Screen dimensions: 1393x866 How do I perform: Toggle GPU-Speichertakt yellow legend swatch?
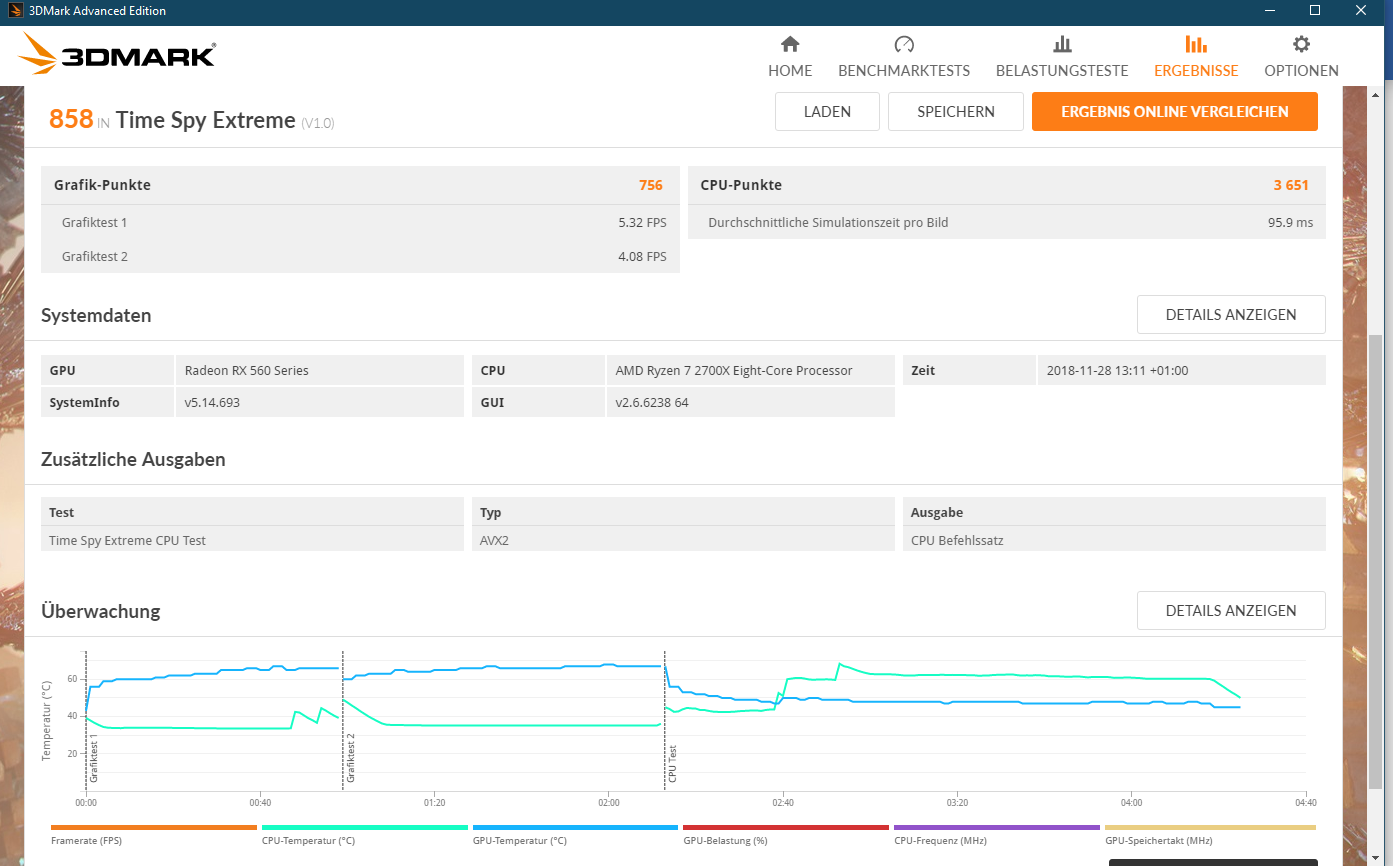click(x=1210, y=828)
